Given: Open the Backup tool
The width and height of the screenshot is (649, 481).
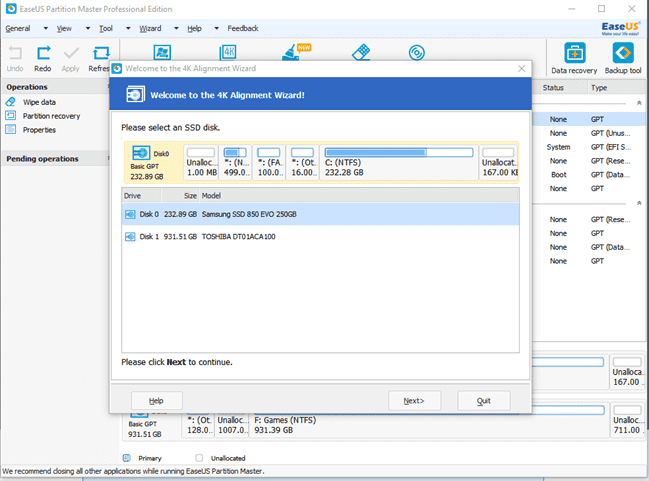Looking at the screenshot, I should click(623, 58).
